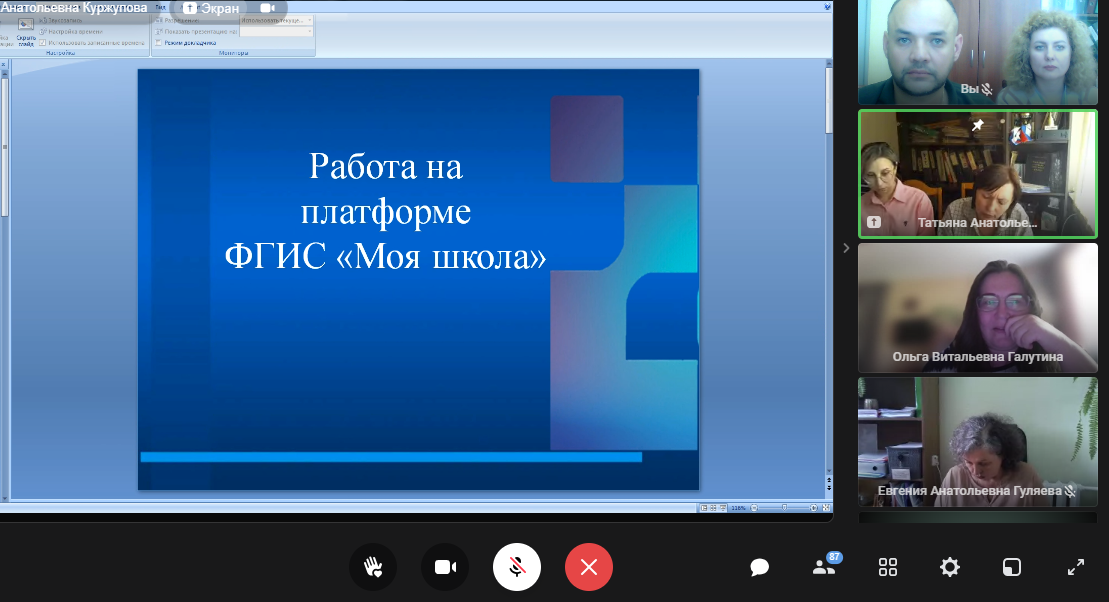This screenshot has height=602, width=1109.
Task: Switch to the slide sorter view icon
Action: point(714,508)
